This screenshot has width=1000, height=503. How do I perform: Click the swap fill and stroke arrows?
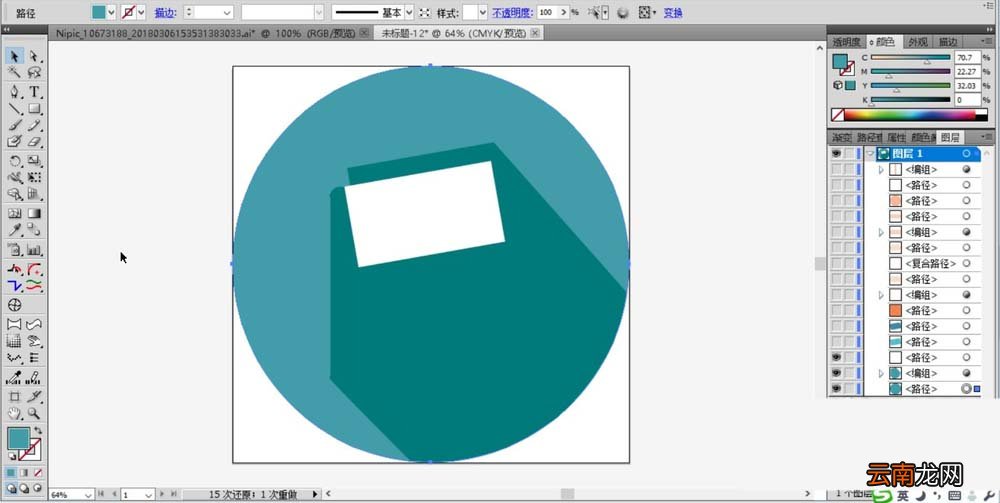coord(38,432)
